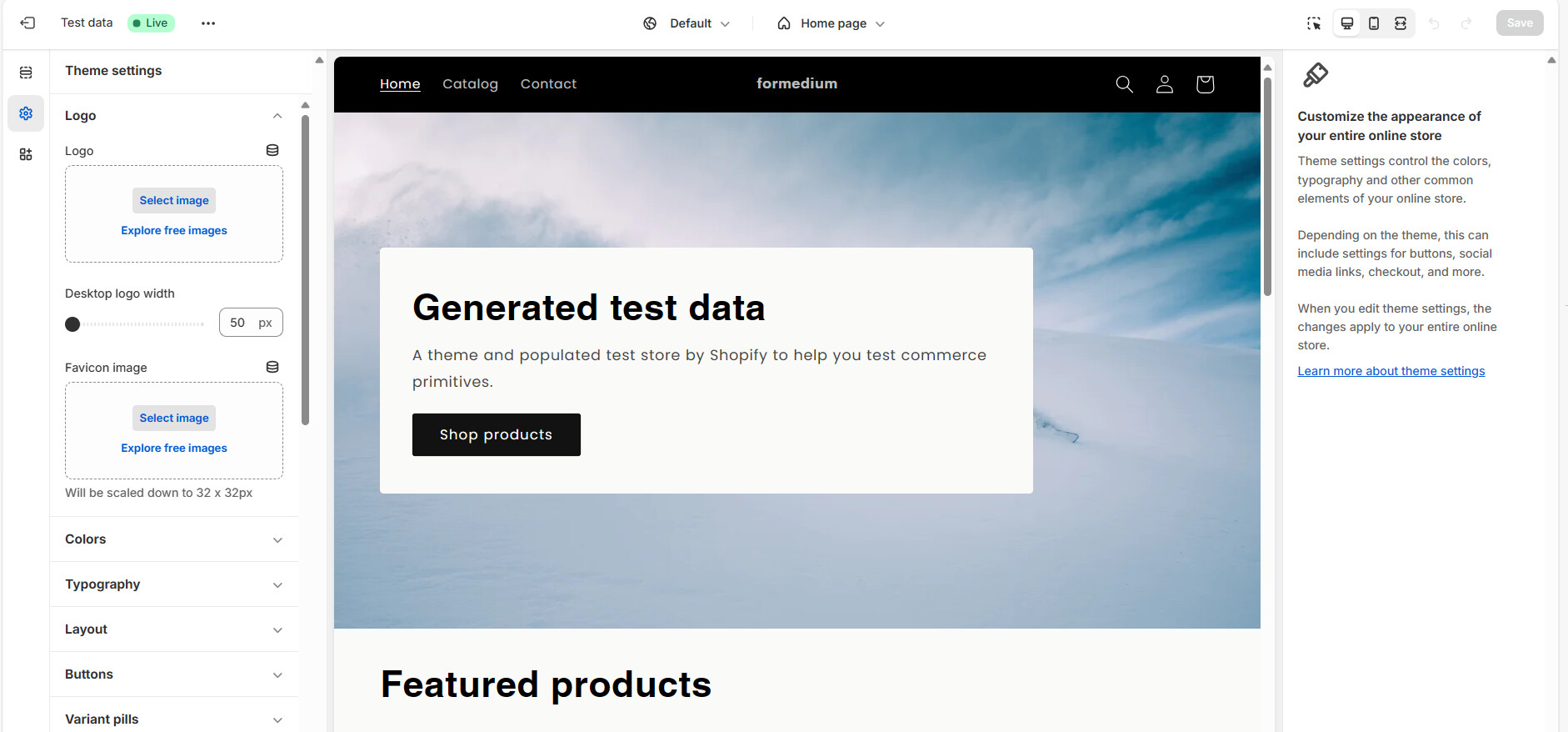The width and height of the screenshot is (1568, 732).
Task: Connect dynamic source for Logo image
Action: 272,150
